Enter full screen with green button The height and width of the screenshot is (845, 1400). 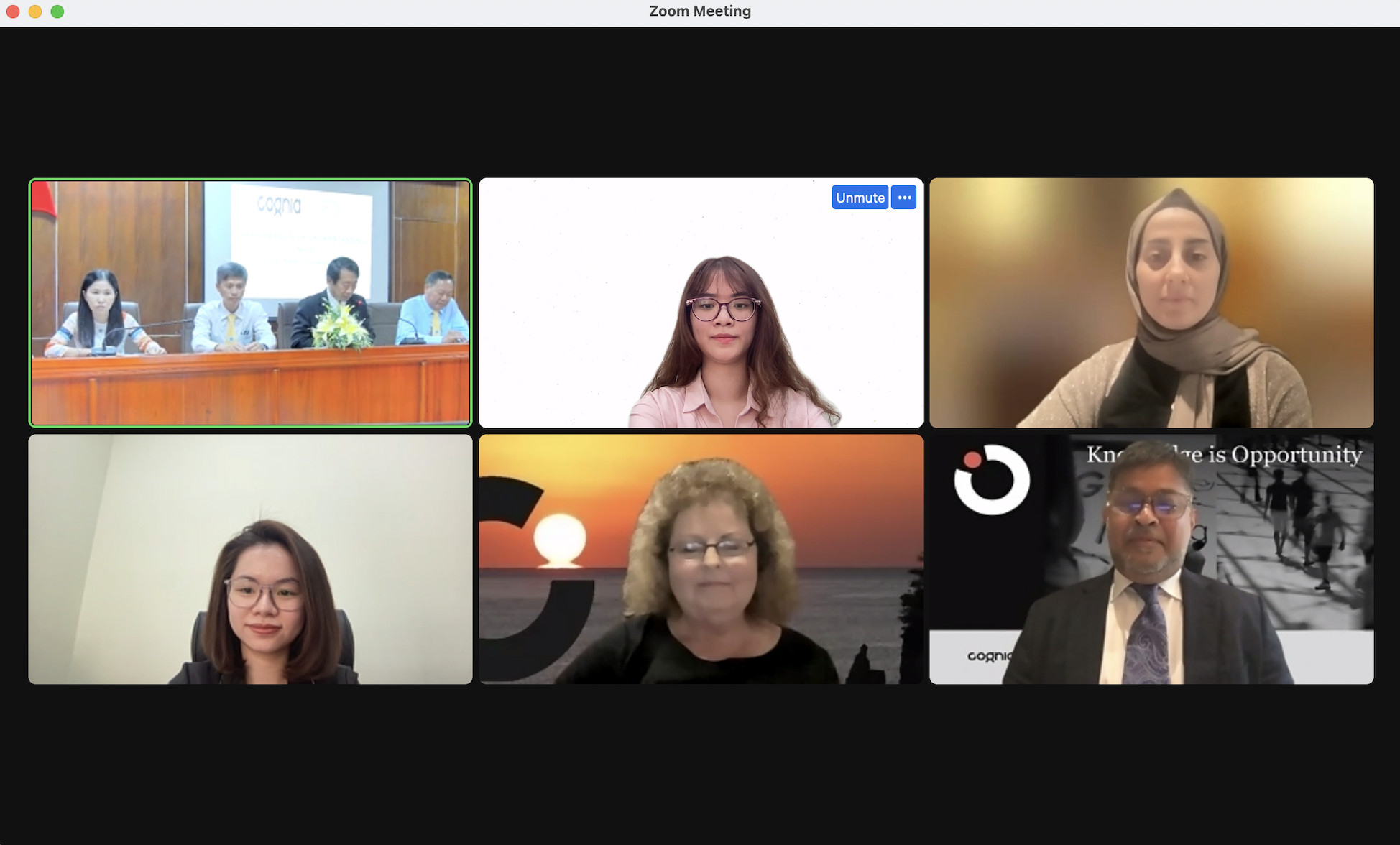point(57,11)
